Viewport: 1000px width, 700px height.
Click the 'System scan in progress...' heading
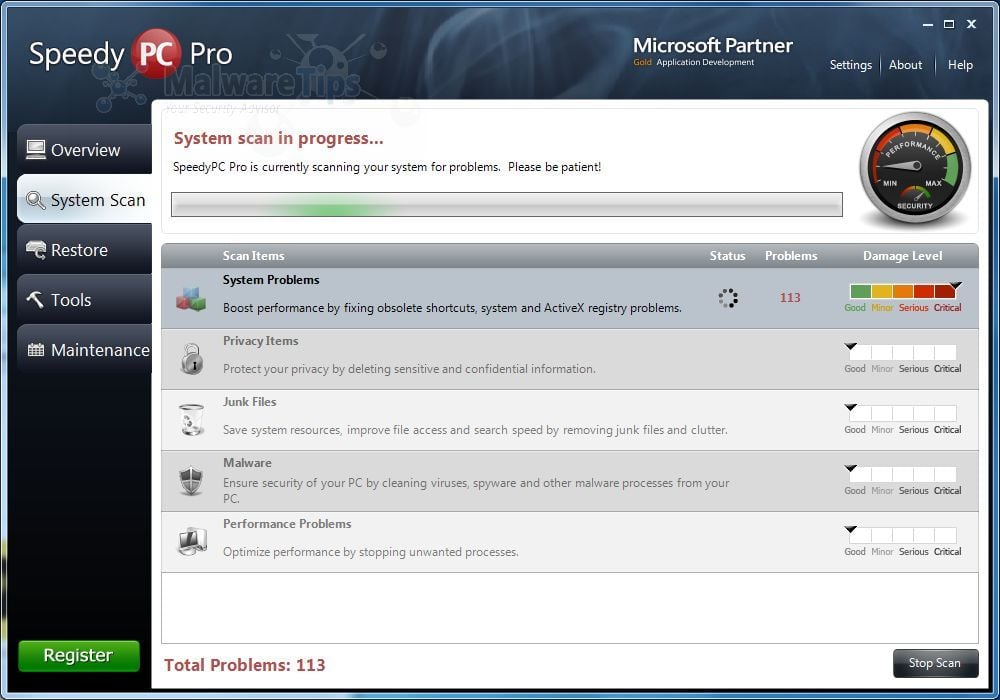point(279,138)
